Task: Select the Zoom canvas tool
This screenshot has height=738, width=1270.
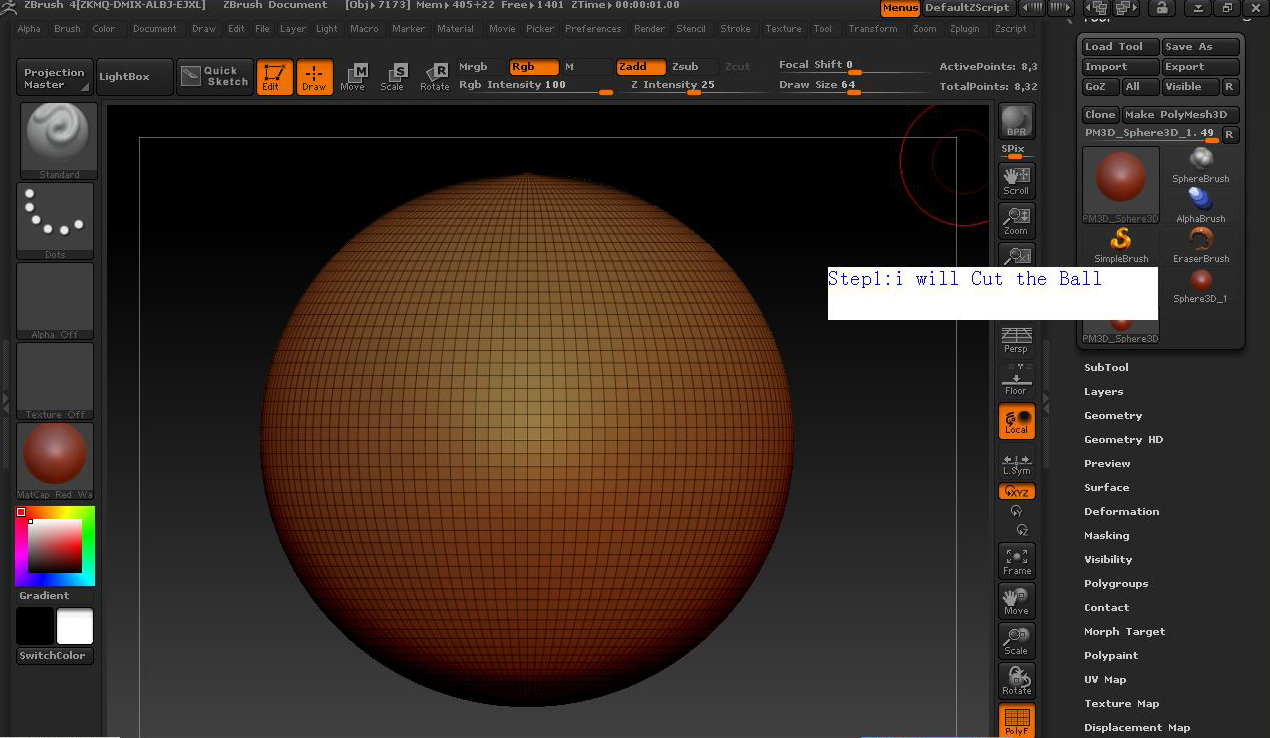Action: pyautogui.click(x=1016, y=220)
